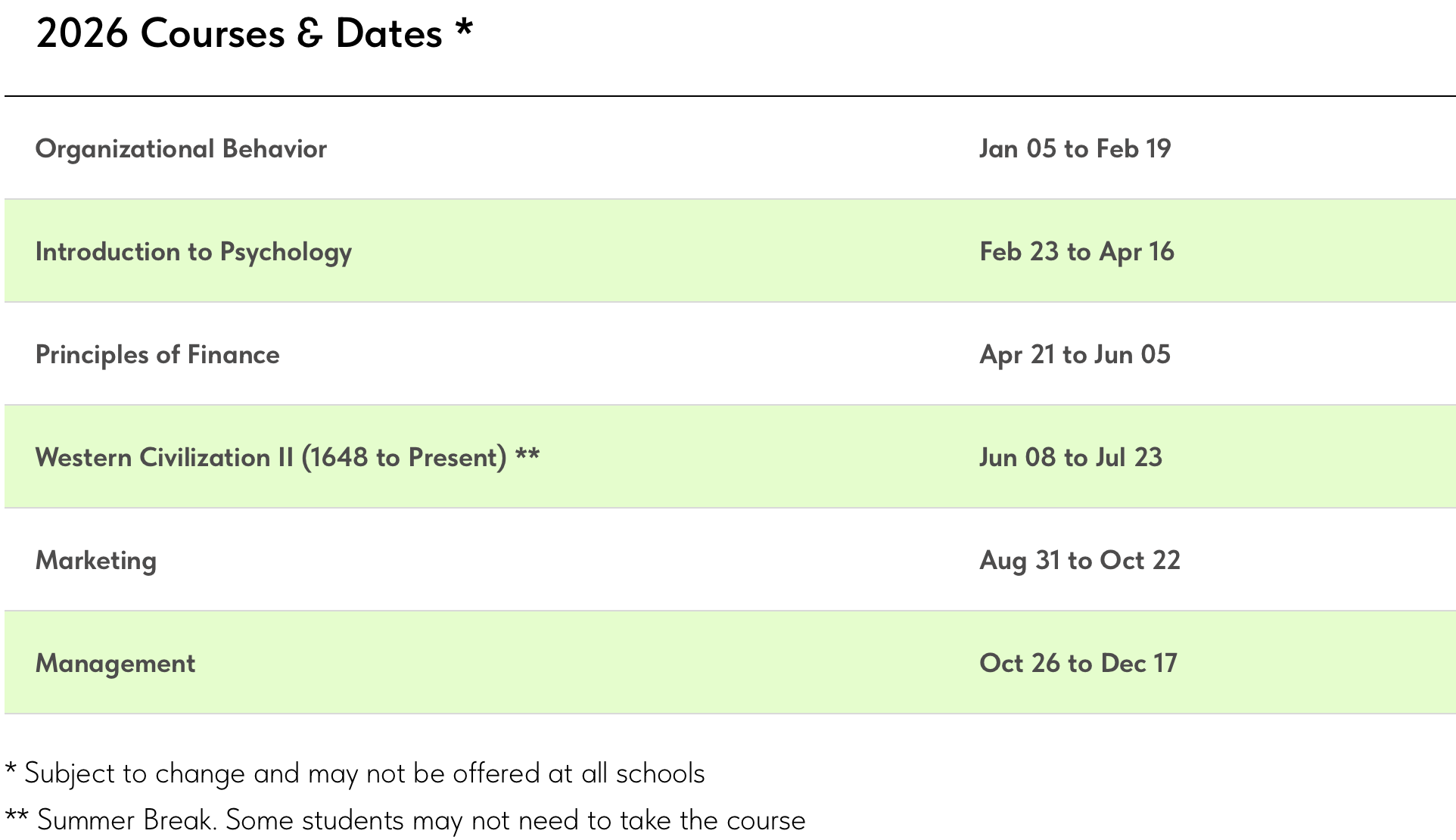
Task: Click the double asterisk beside Western Civilization
Action: tap(527, 455)
